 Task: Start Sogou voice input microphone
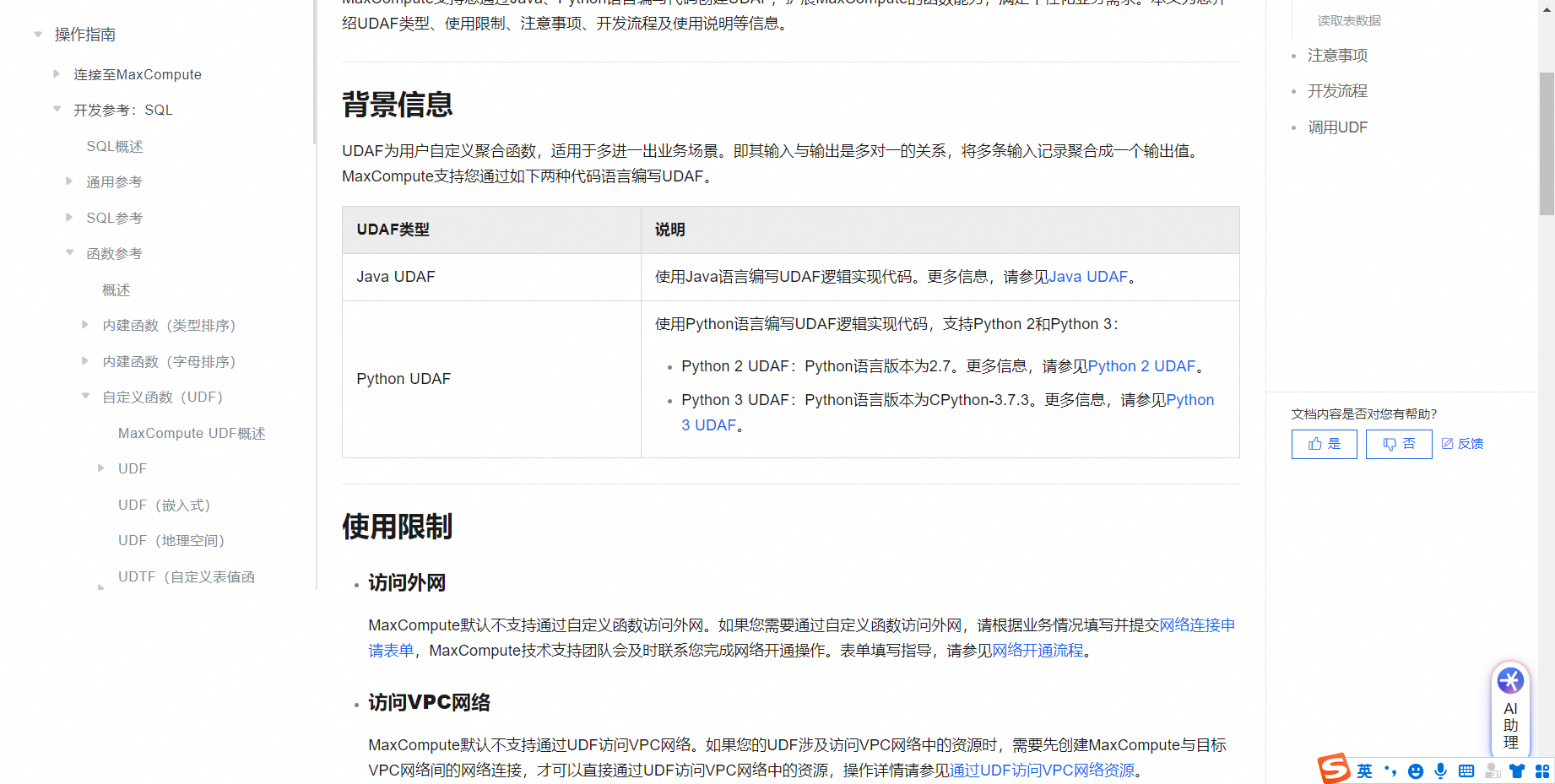tap(1441, 770)
